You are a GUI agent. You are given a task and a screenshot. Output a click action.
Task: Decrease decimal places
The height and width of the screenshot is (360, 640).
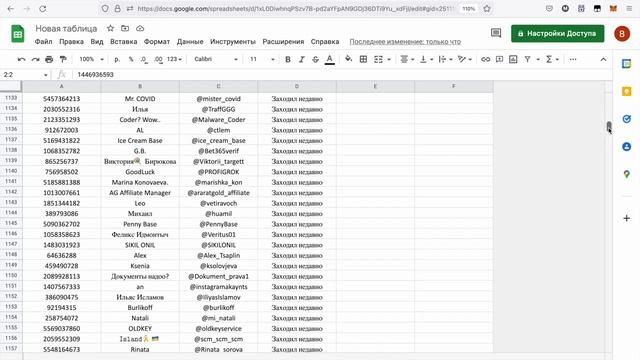point(144,60)
